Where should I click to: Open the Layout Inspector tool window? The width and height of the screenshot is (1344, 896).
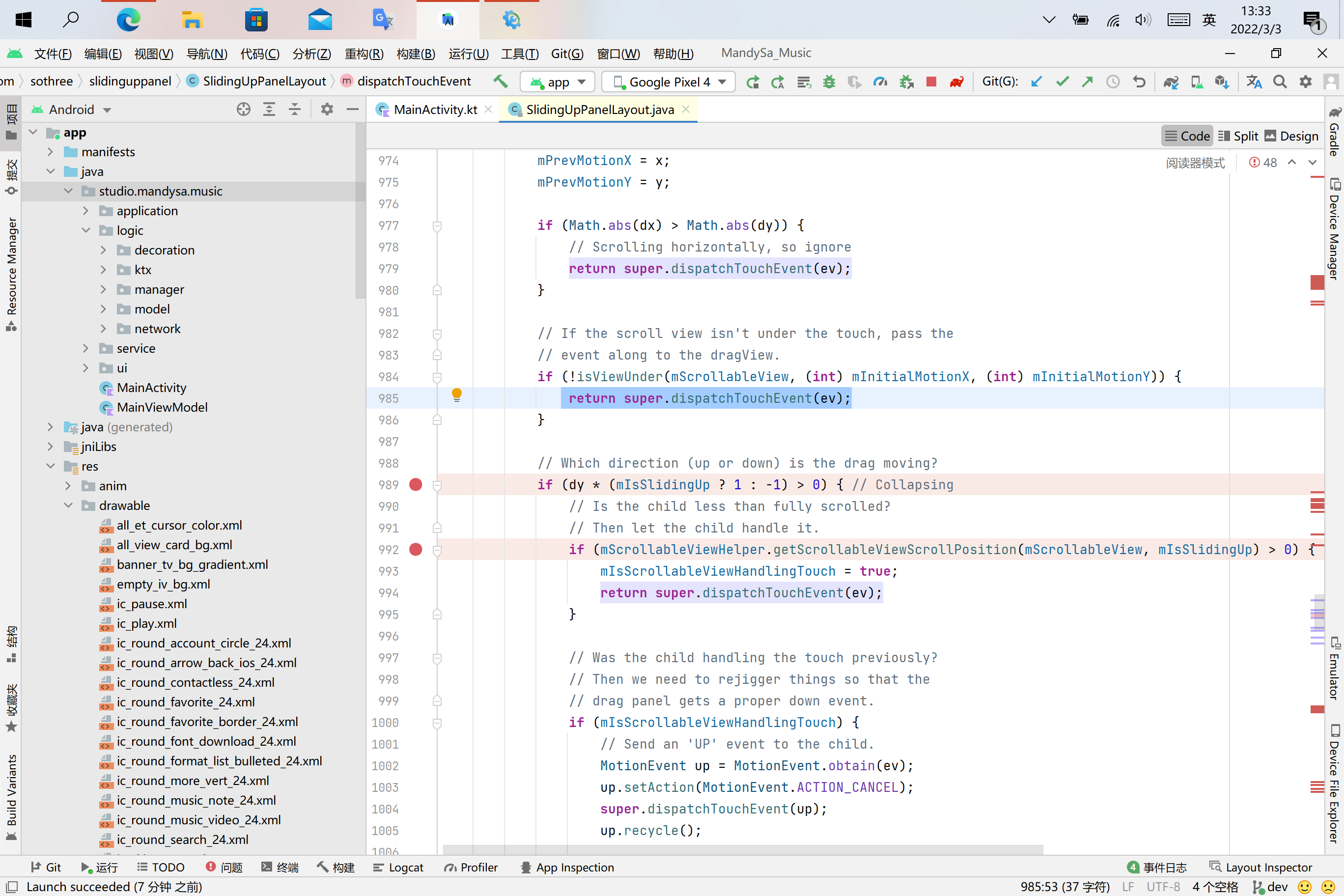pyautogui.click(x=1260, y=868)
